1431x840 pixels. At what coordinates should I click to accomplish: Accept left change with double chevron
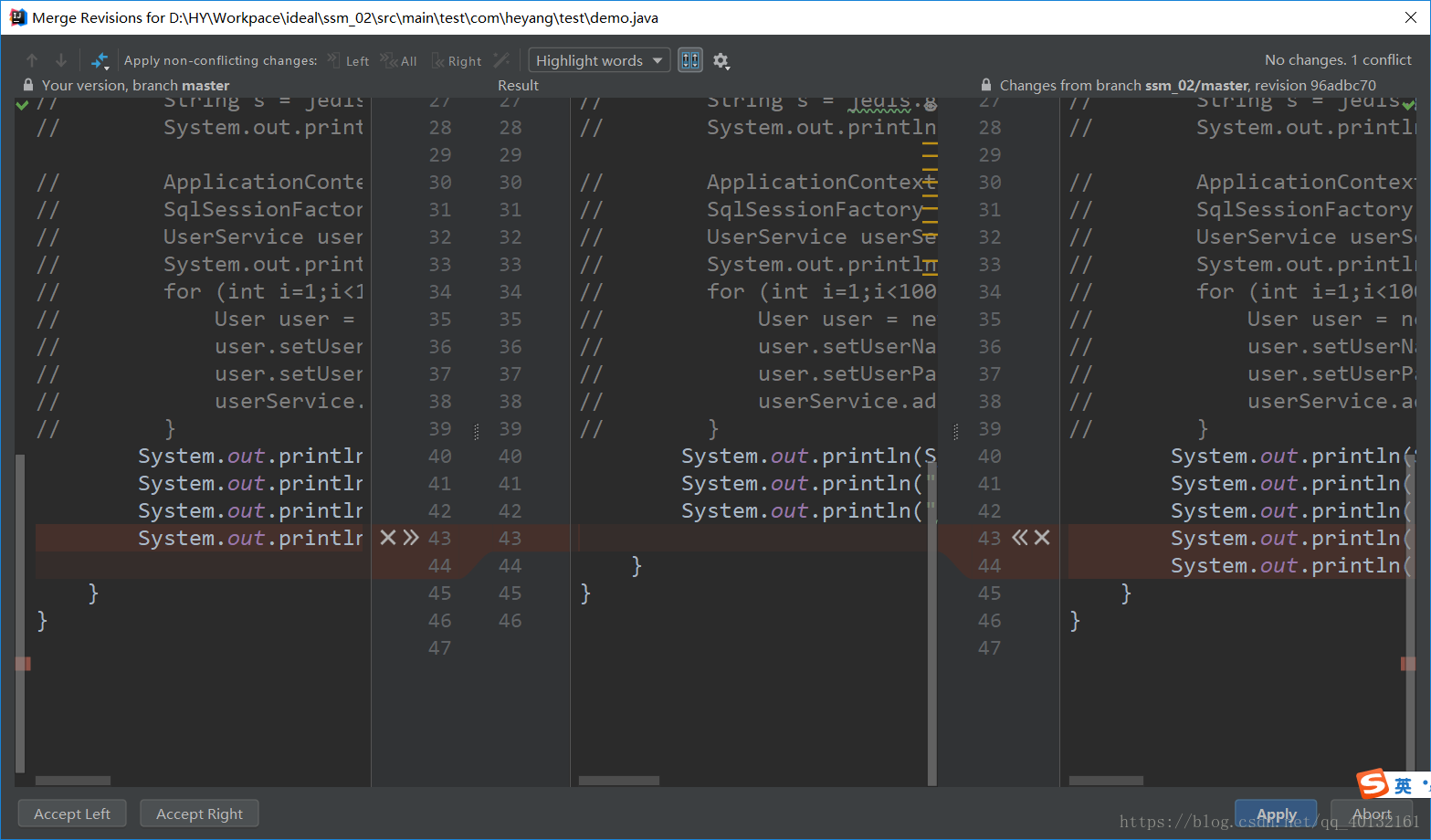[411, 537]
